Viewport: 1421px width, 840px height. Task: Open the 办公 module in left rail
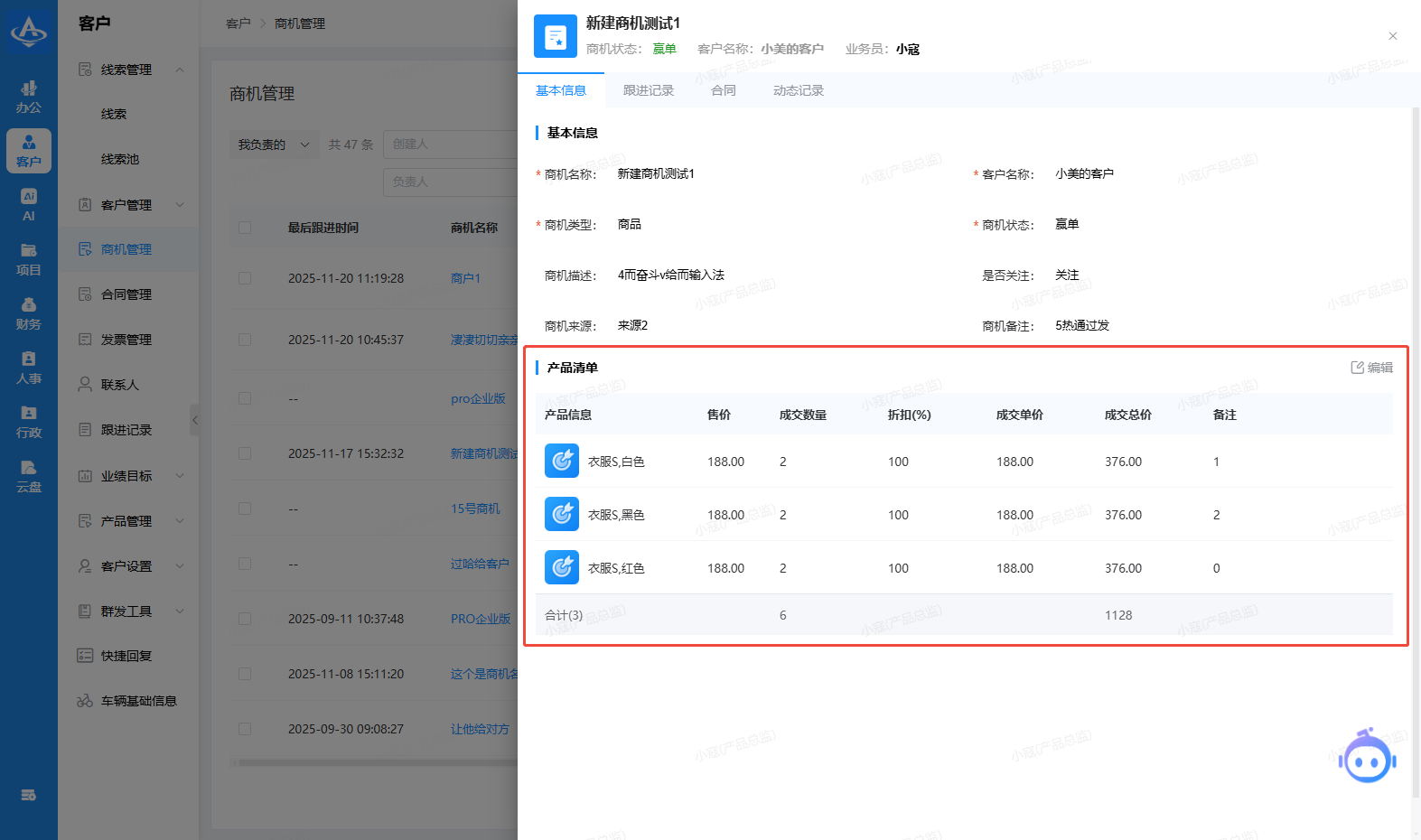pos(29,97)
